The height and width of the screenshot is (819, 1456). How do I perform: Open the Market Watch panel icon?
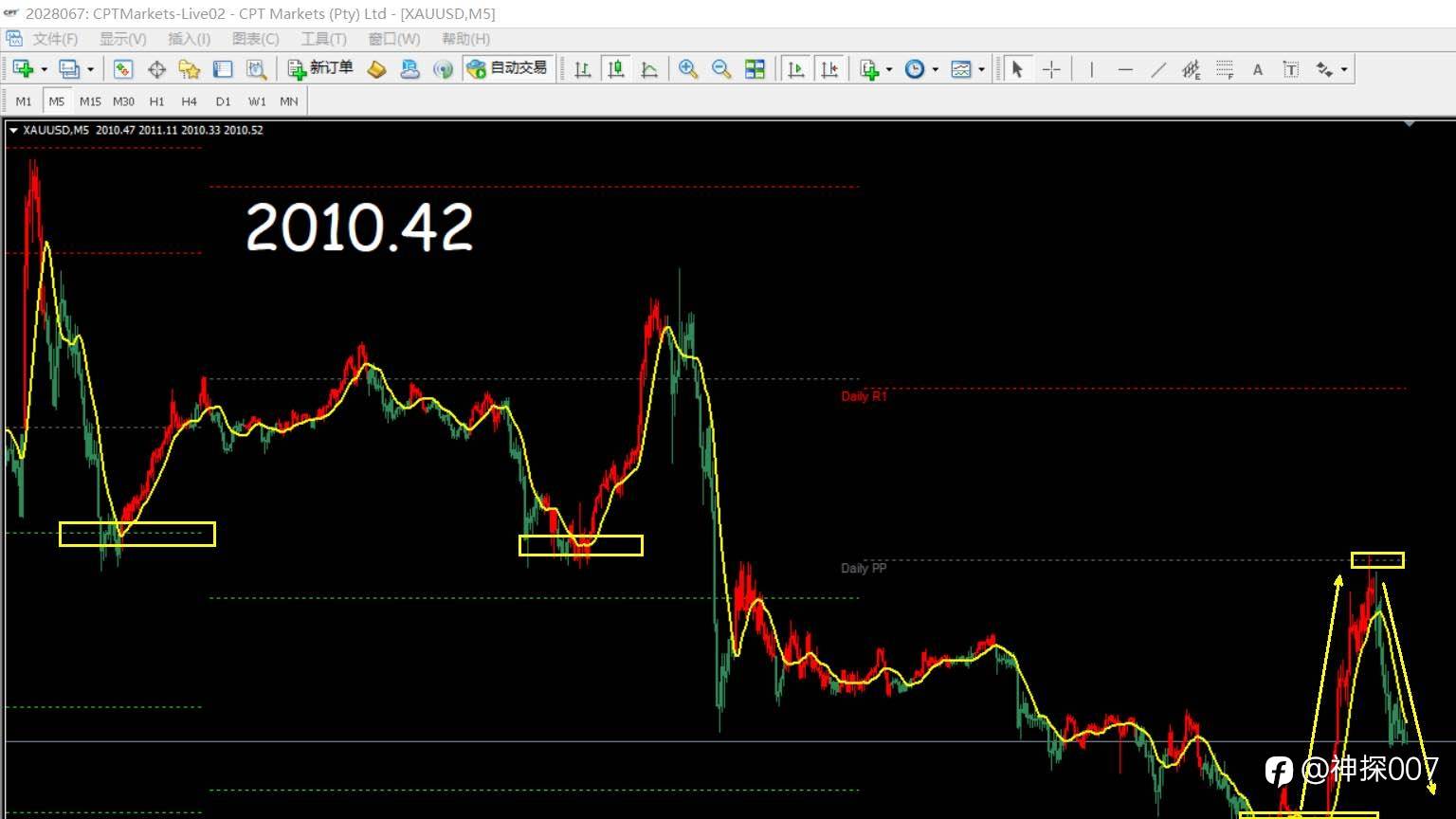(123, 69)
